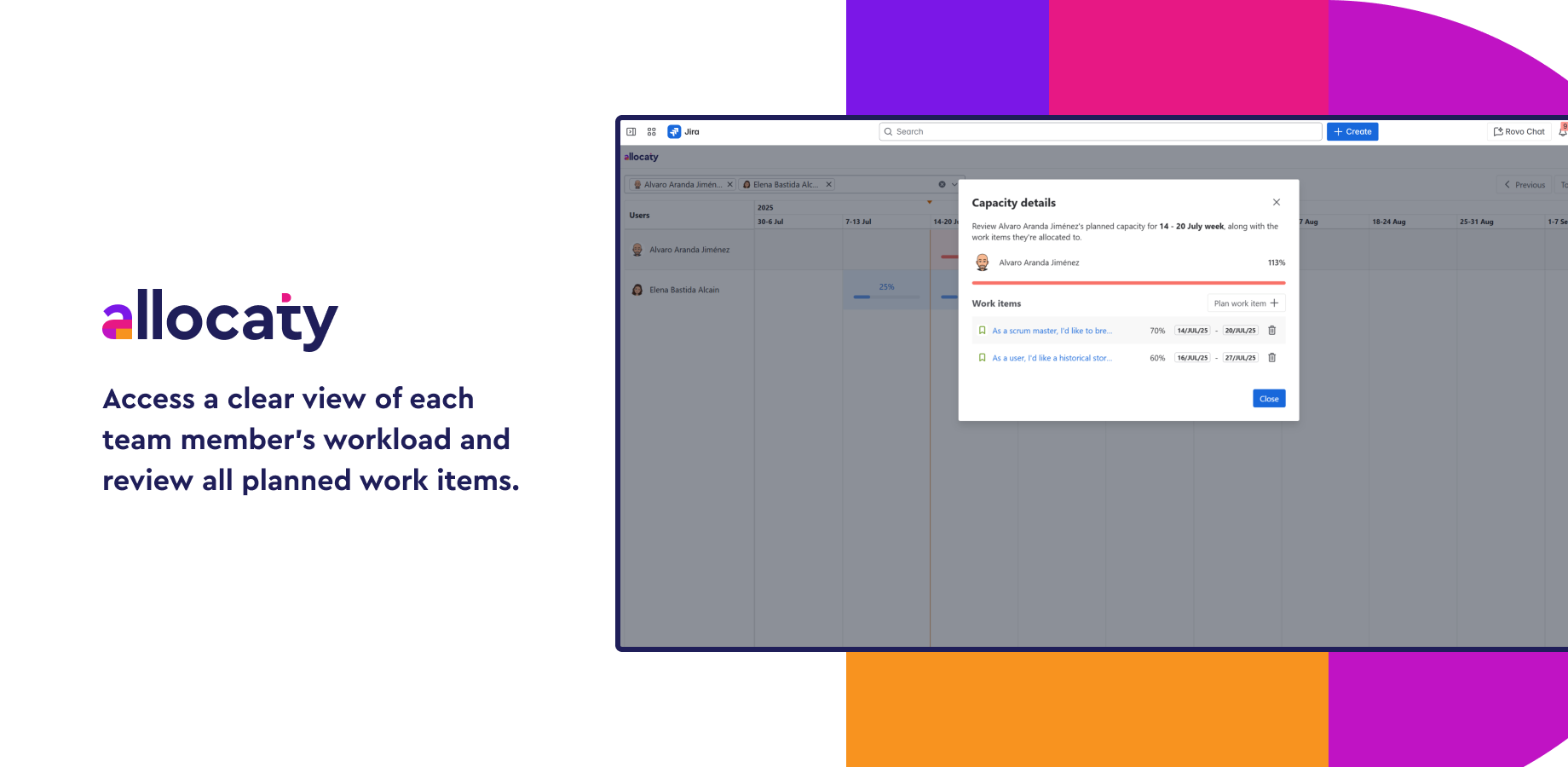Close Capacity details with the X icon
The height and width of the screenshot is (767, 1568).
pyautogui.click(x=1277, y=203)
